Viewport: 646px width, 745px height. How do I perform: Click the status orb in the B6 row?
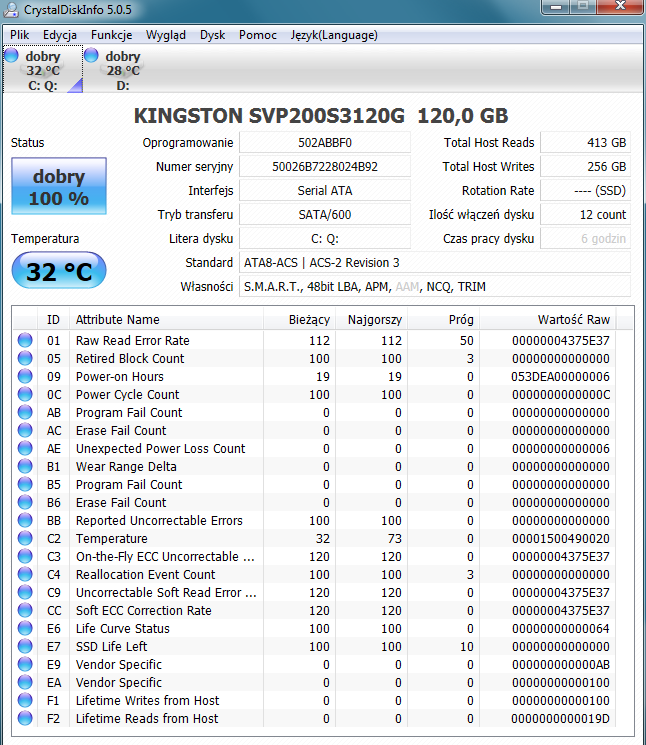(25, 503)
